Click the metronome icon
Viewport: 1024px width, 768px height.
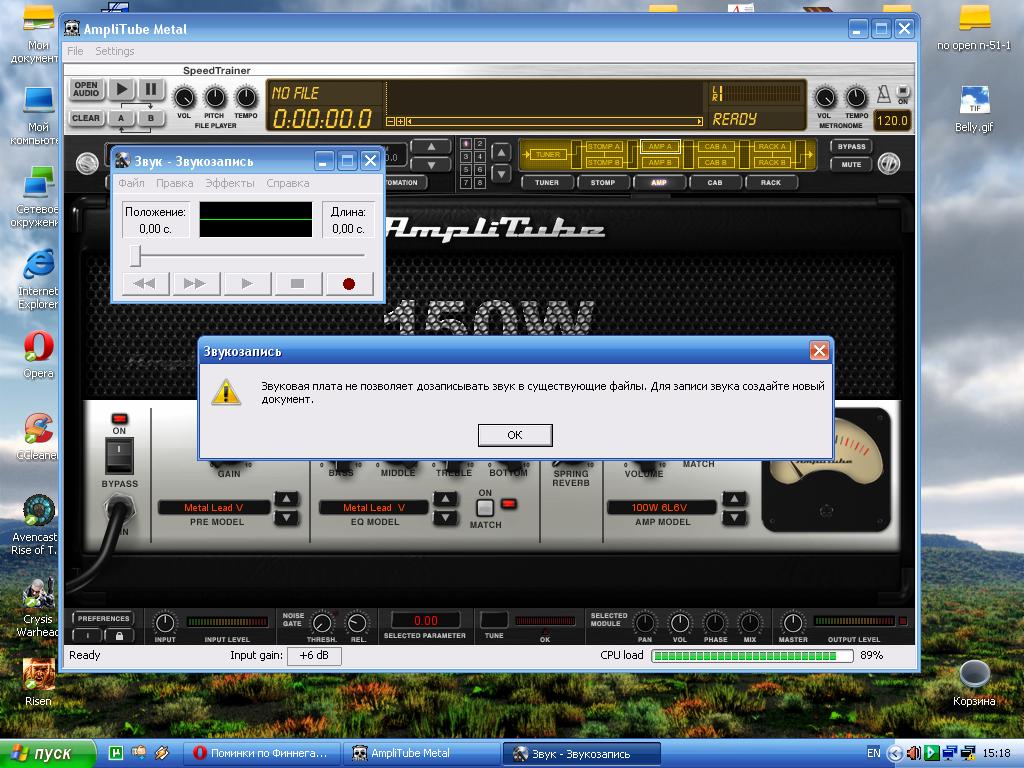coord(883,97)
